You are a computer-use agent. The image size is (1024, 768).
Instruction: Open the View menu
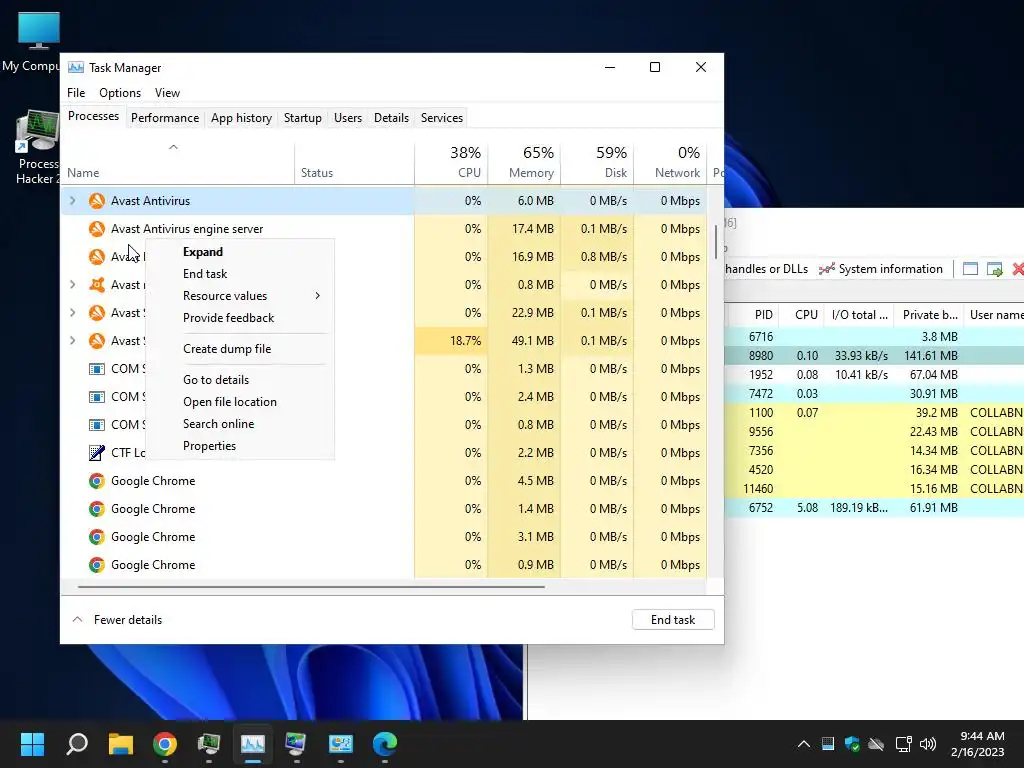pyautogui.click(x=167, y=93)
